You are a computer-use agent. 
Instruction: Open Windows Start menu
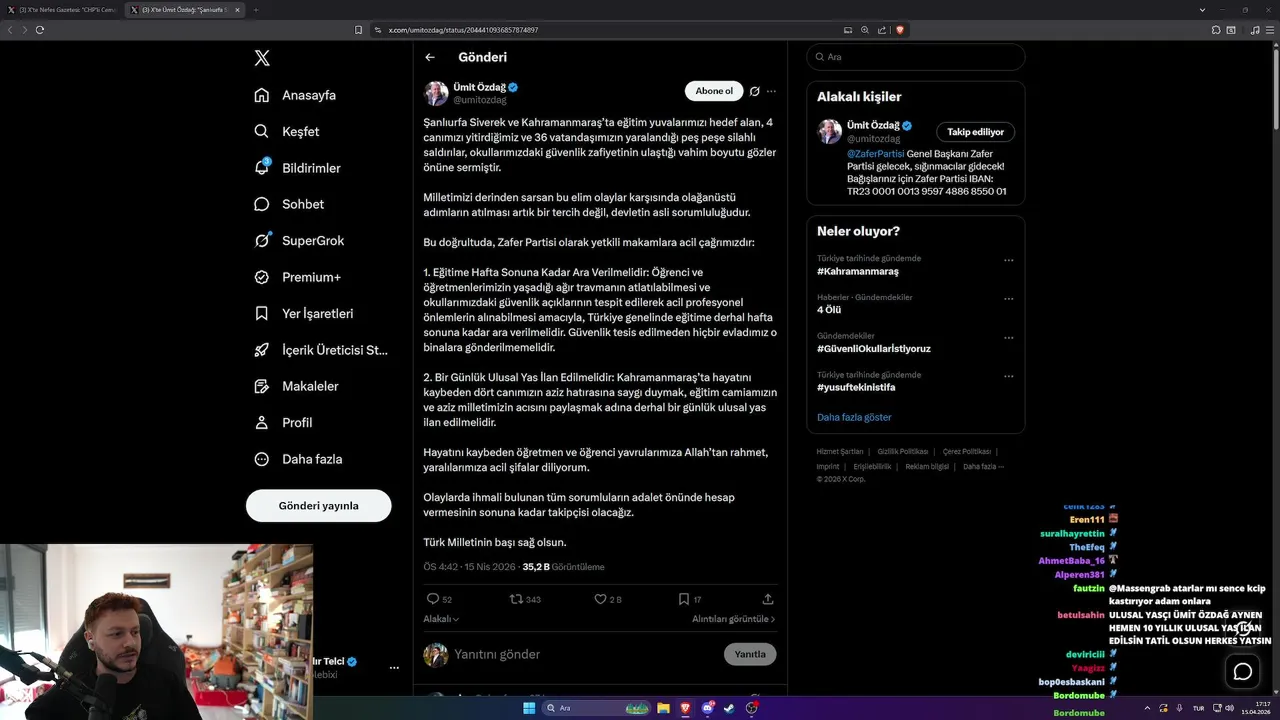pos(529,708)
